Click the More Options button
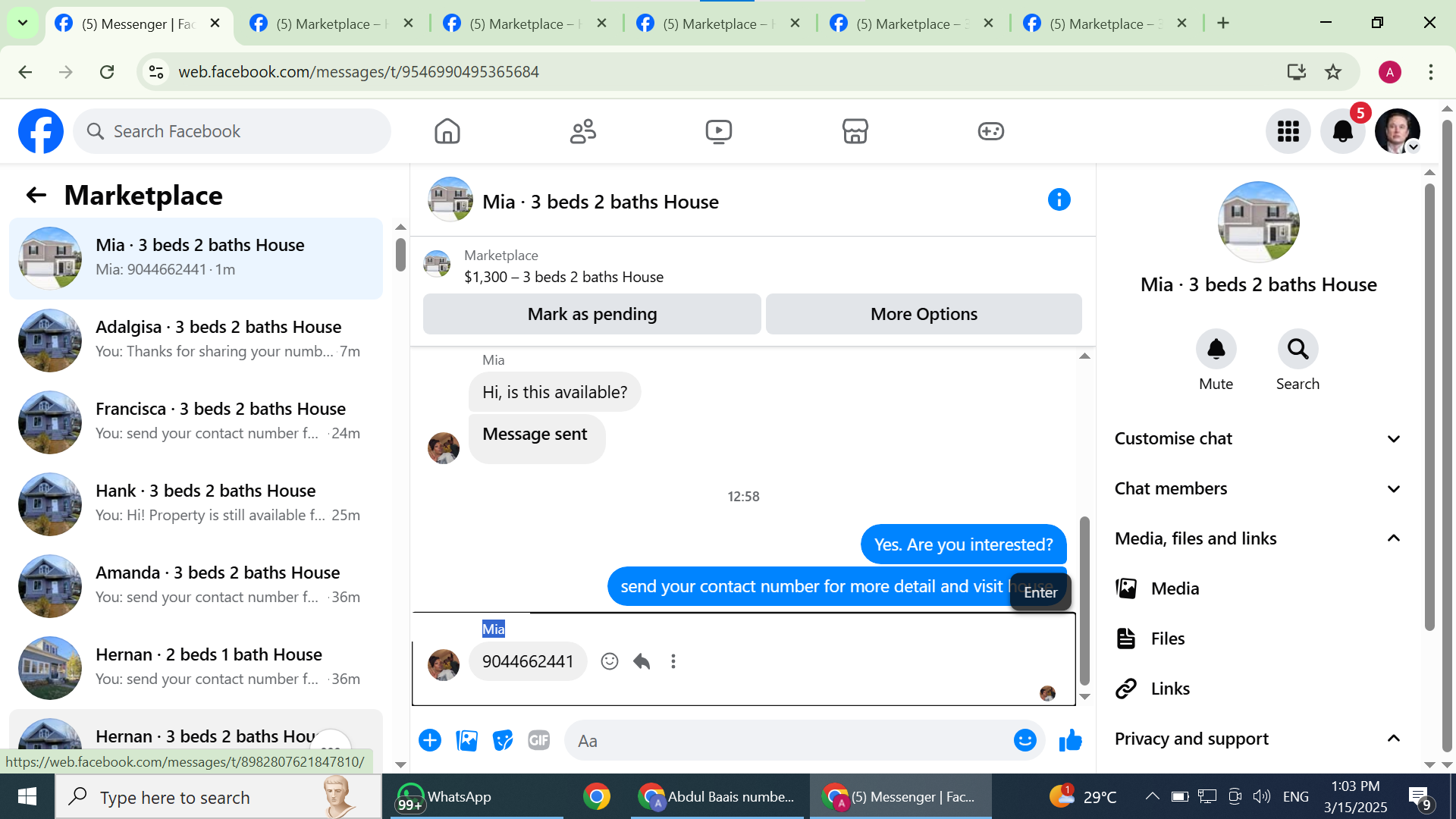The image size is (1456, 819). click(923, 314)
